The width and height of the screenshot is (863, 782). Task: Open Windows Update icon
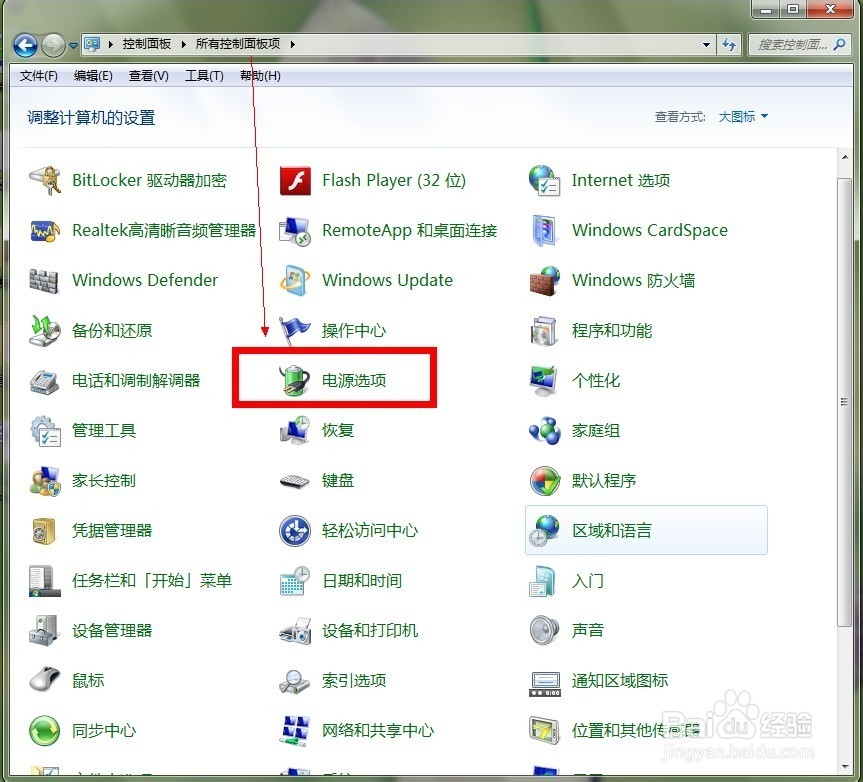click(x=295, y=281)
